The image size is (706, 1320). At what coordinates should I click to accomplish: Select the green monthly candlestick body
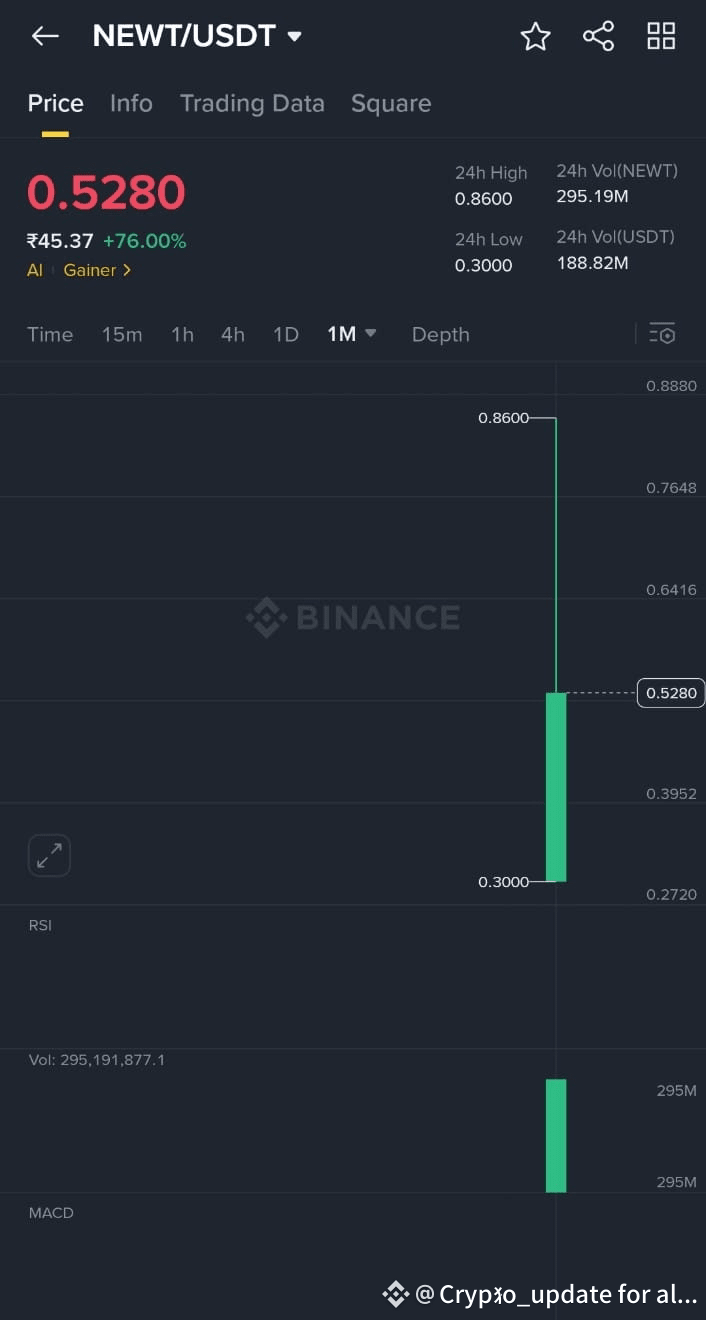tap(556, 787)
